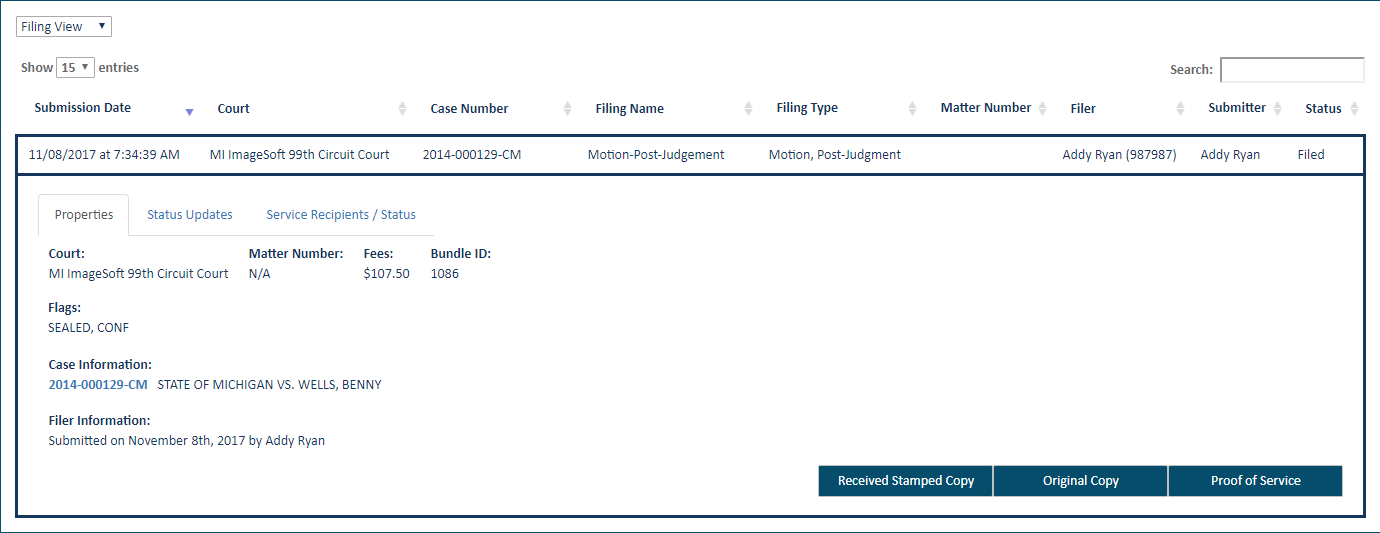Click the SEALED, CONF flags text

click(89, 328)
